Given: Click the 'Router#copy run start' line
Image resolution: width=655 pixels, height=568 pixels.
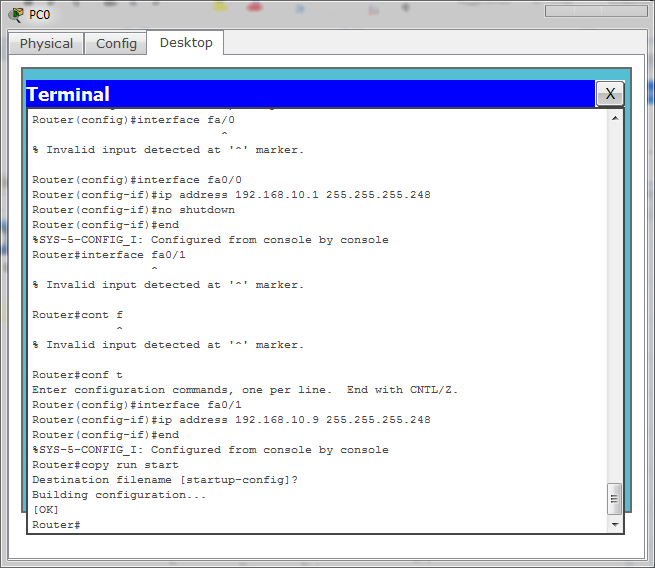Looking at the screenshot, I should click(105, 465).
